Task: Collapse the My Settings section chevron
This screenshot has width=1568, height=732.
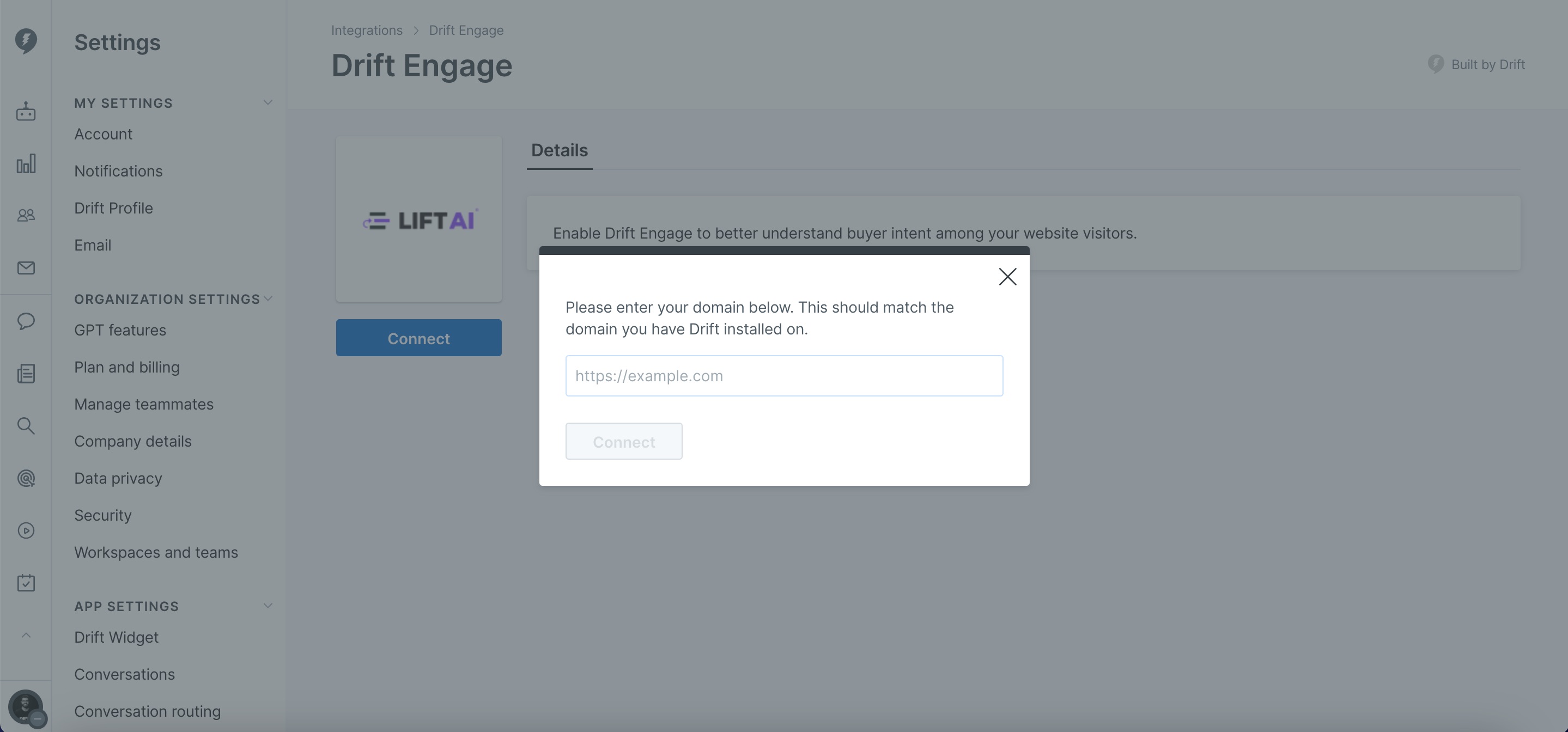Action: (268, 102)
